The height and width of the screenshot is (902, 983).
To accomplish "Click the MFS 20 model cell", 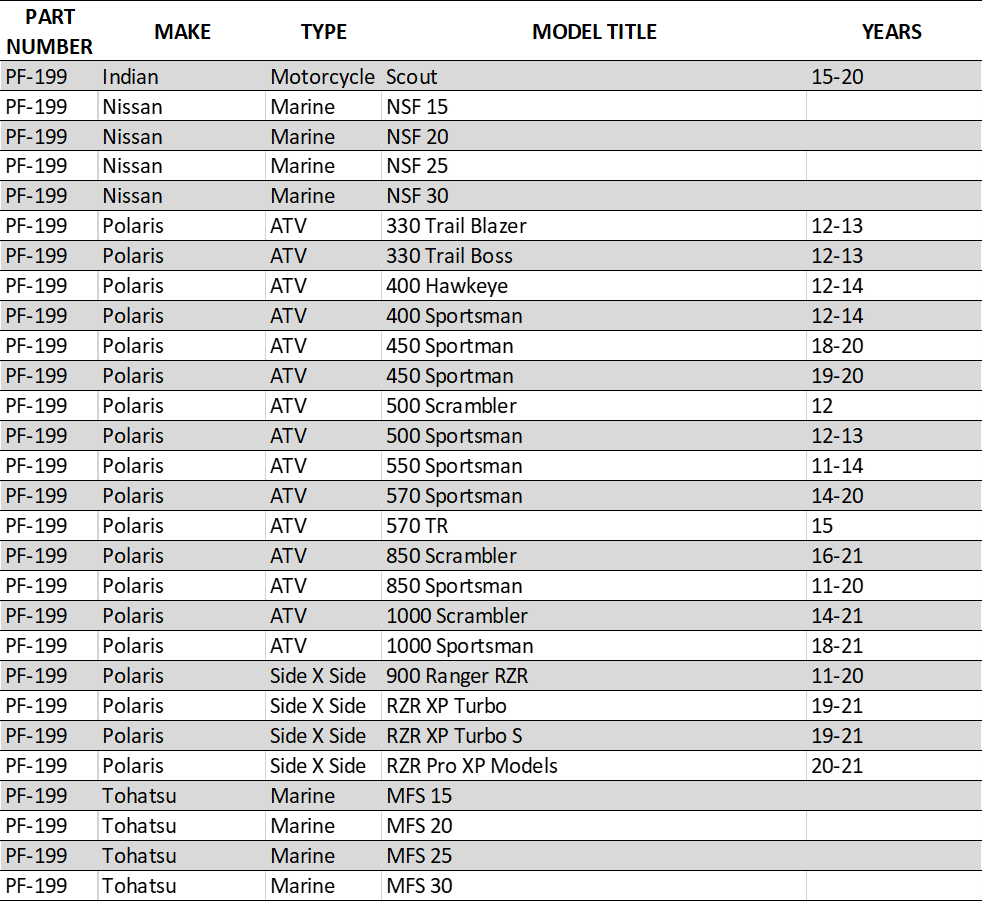I will [594, 826].
